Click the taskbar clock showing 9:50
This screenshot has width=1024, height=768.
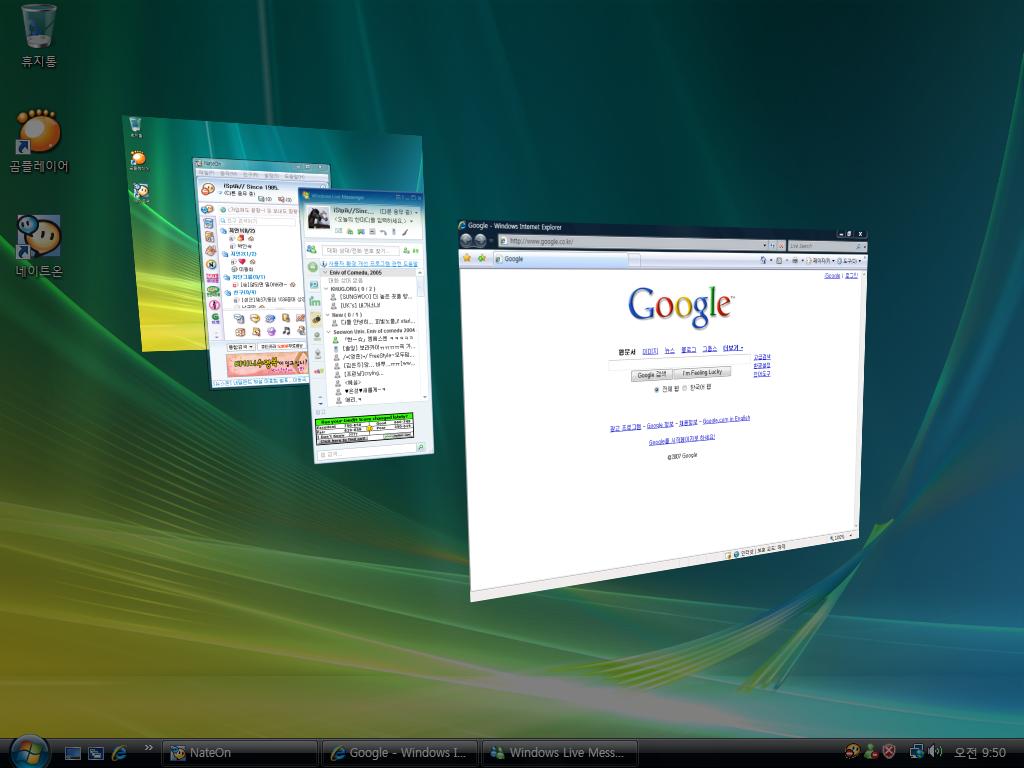[x=980, y=753]
